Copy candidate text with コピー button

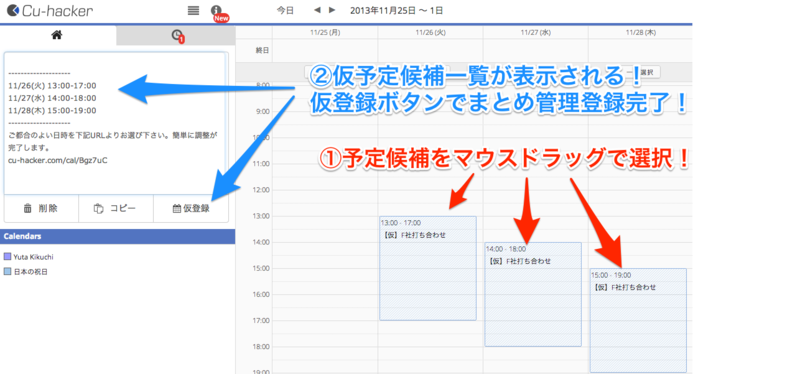[x=116, y=208]
